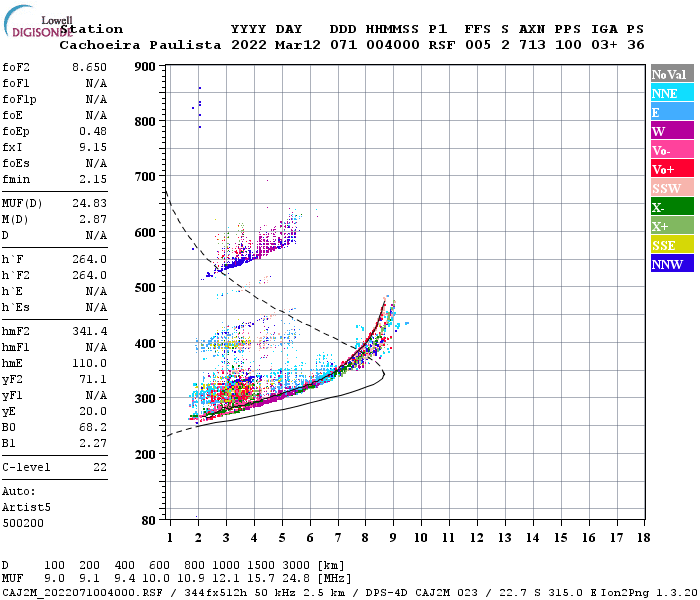
Task: Click the Cachoeira Paulista station name
Action: tap(140, 45)
